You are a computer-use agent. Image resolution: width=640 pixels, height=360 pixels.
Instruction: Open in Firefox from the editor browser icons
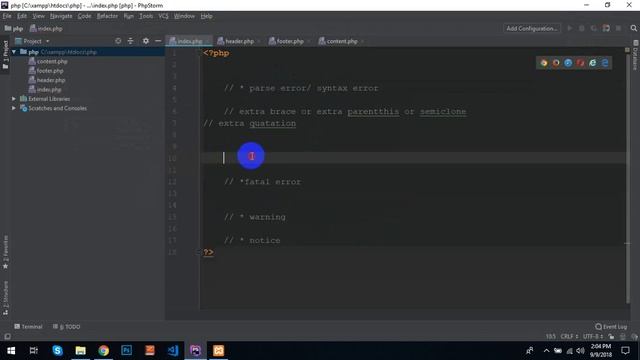[556, 63]
